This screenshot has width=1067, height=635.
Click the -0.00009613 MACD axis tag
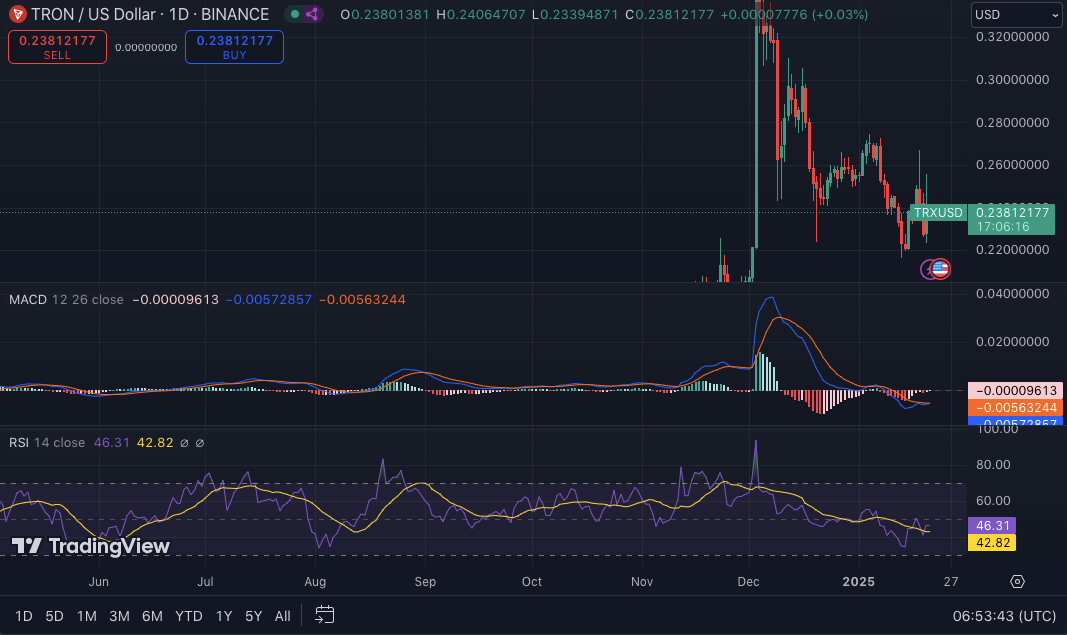click(1015, 391)
